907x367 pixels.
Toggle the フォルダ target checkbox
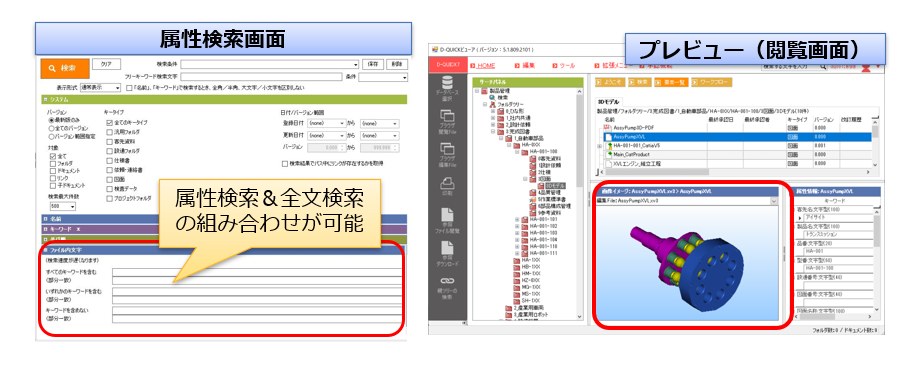tap(53, 164)
